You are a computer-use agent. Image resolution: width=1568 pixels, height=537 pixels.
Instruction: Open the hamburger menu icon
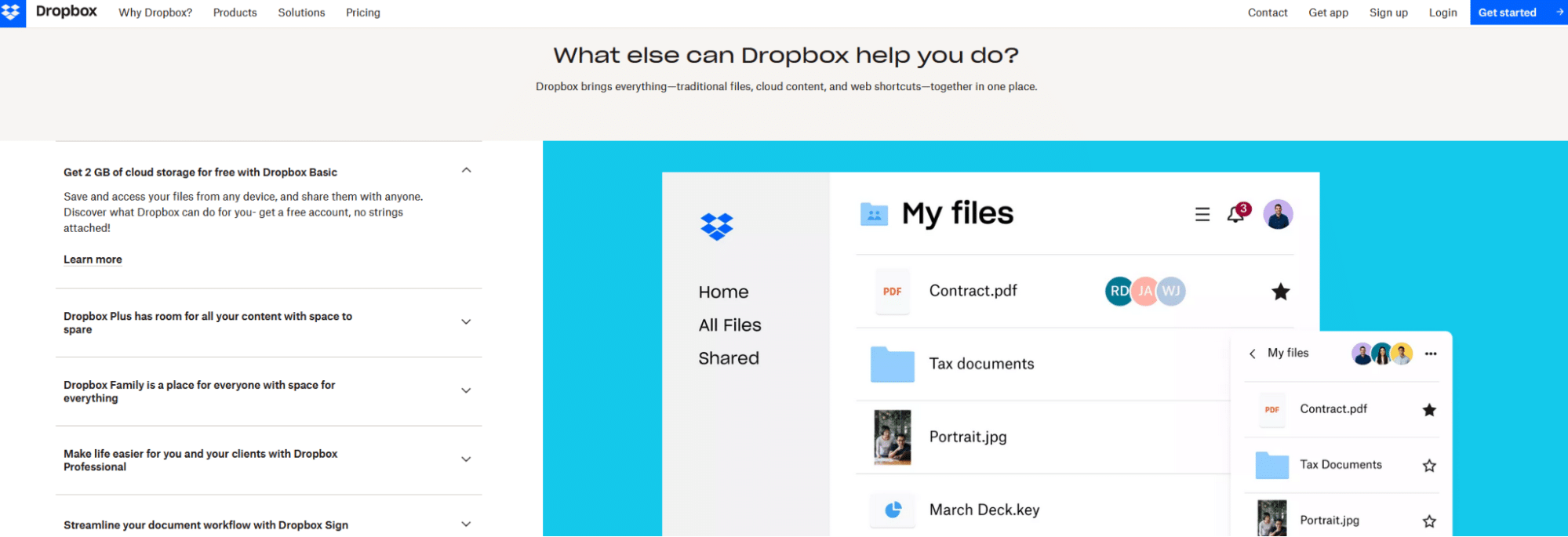pyautogui.click(x=1202, y=214)
